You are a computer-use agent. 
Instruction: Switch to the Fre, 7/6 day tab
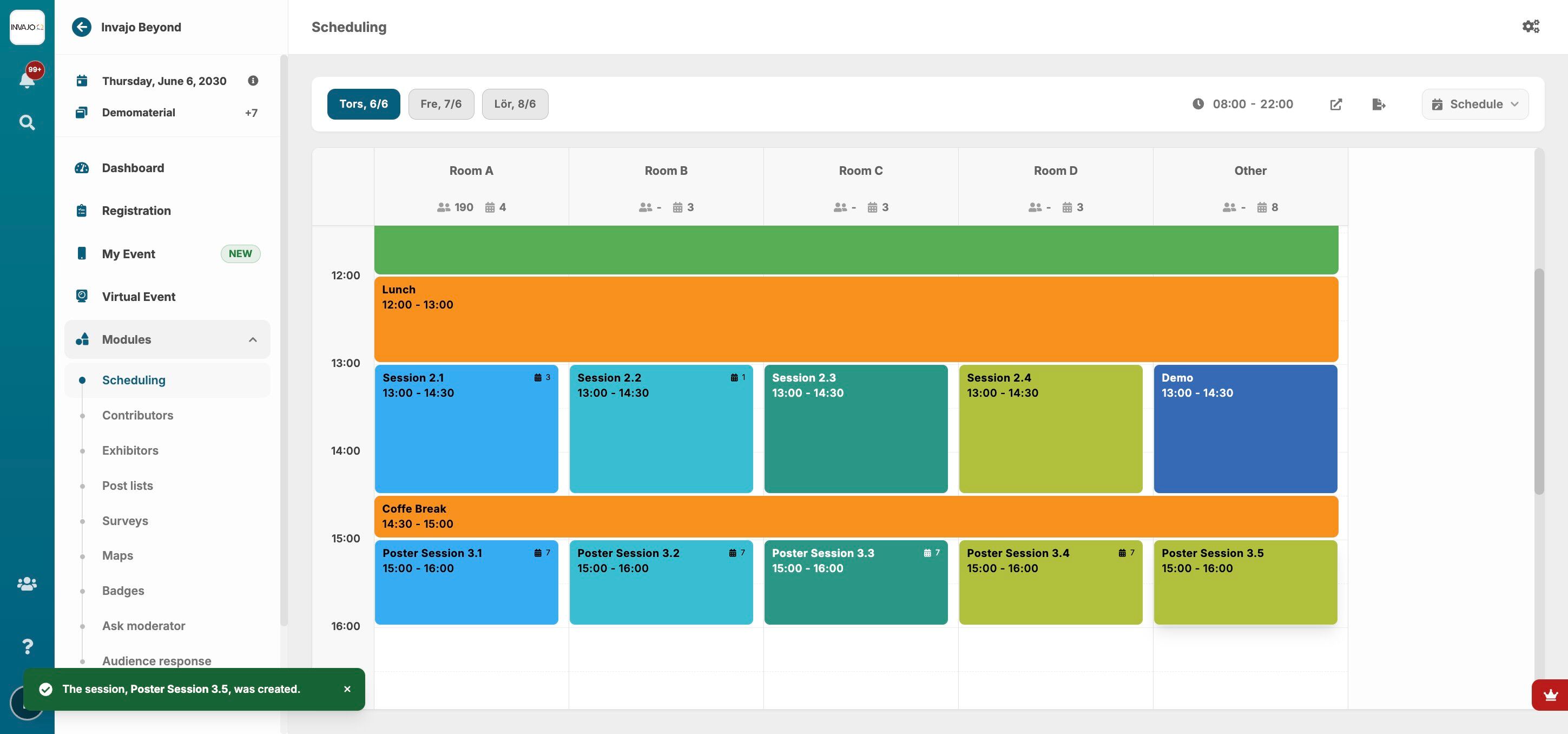[440, 104]
